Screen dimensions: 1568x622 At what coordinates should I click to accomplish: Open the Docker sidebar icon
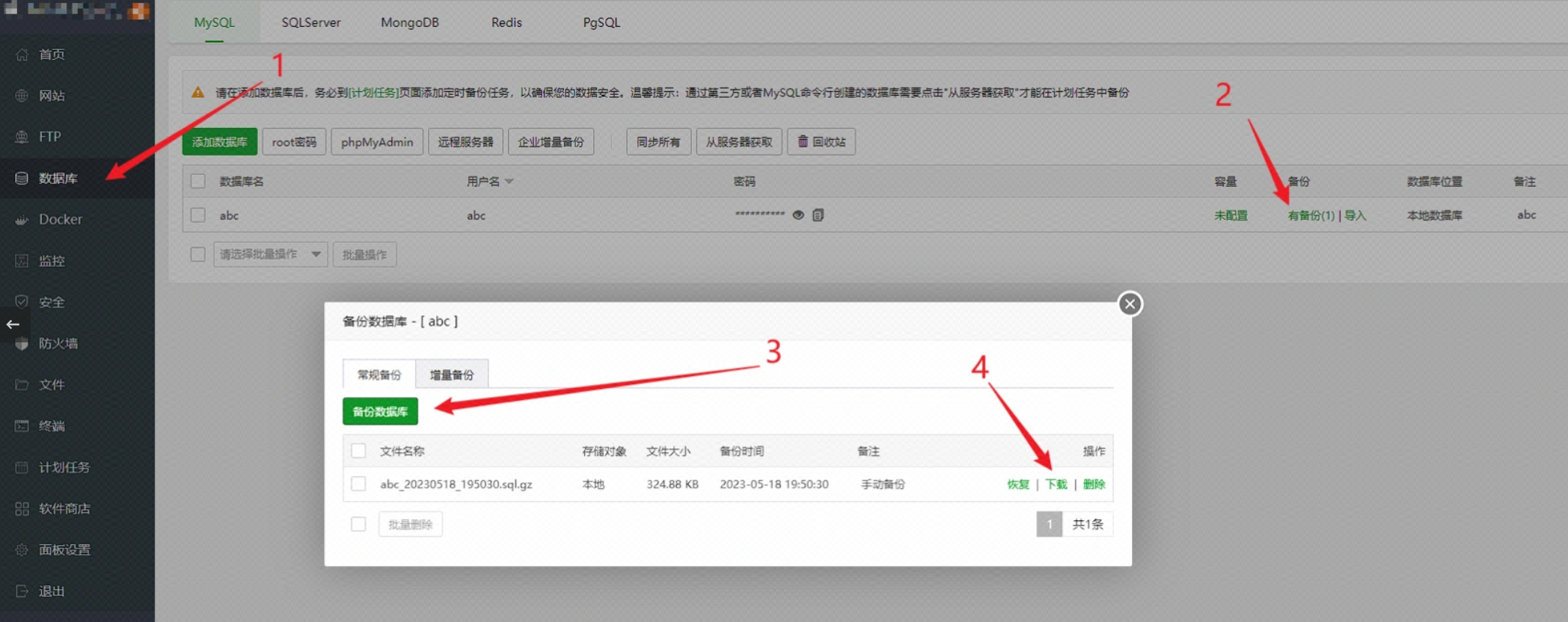[x=22, y=220]
